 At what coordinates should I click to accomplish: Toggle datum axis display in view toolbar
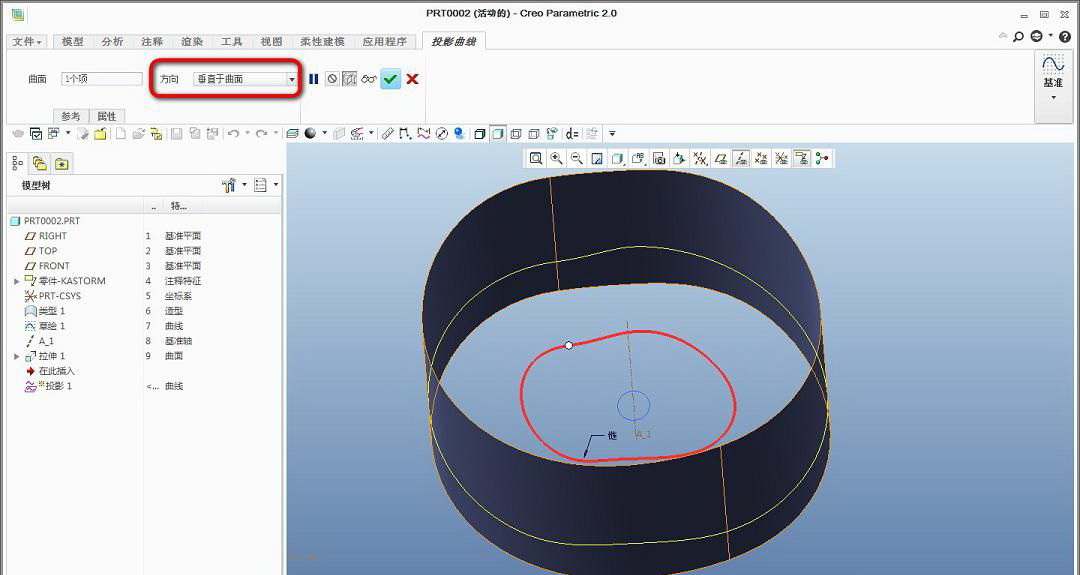741,158
